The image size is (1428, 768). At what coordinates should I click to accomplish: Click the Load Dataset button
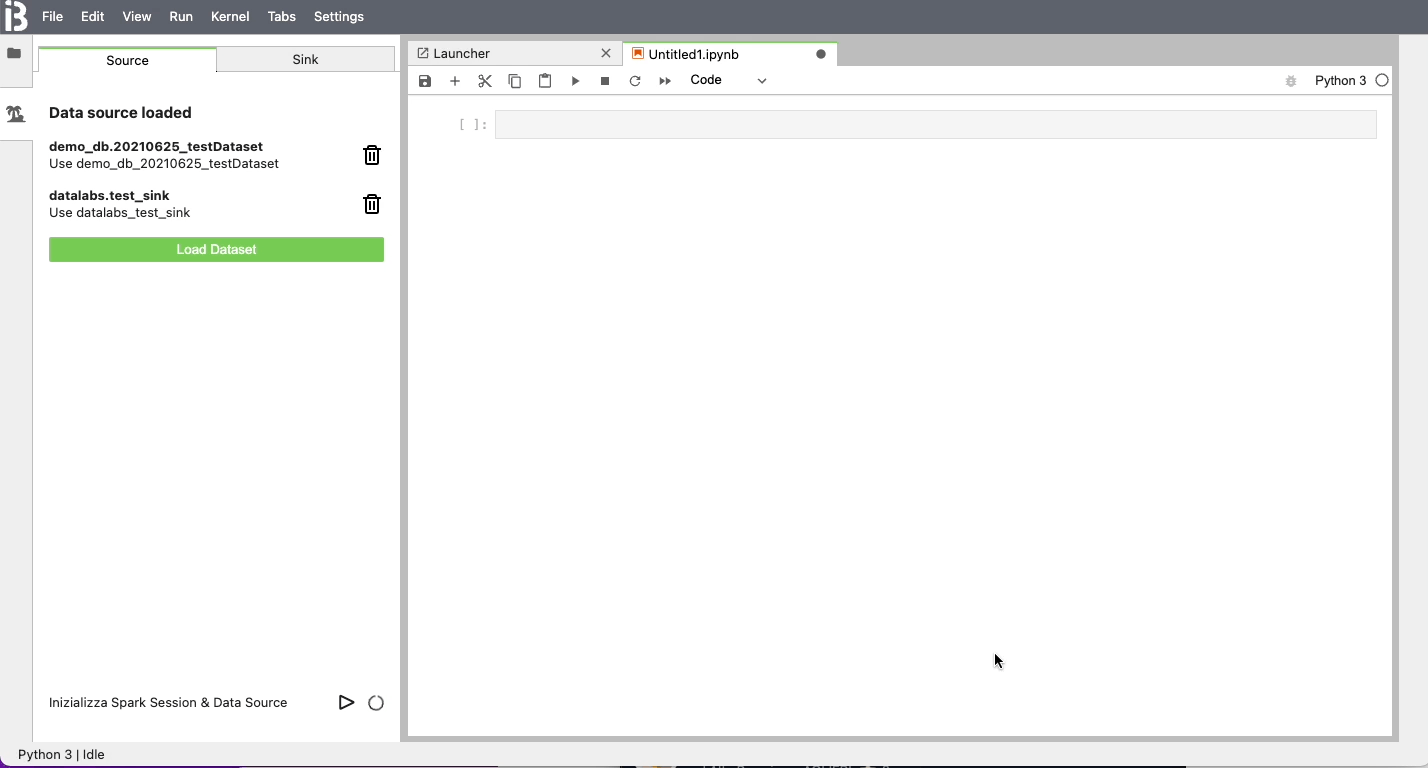coord(216,249)
